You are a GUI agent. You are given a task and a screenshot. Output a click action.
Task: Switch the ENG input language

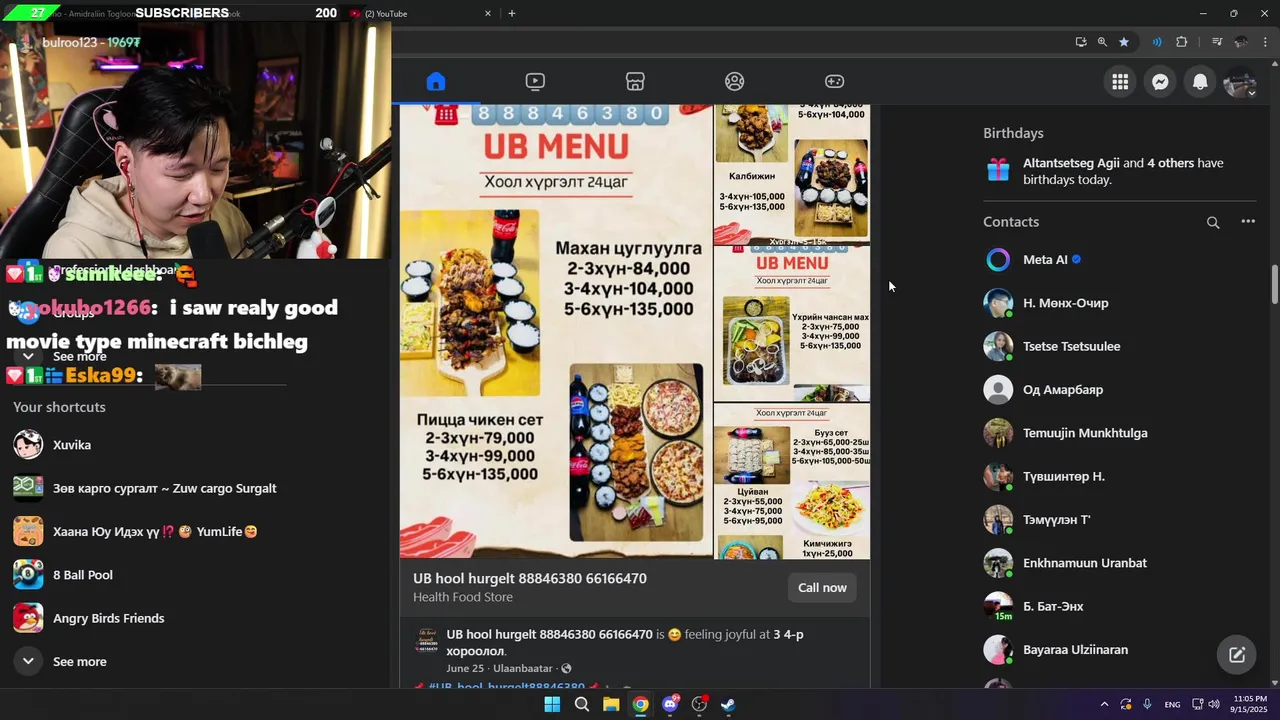pos(1172,704)
